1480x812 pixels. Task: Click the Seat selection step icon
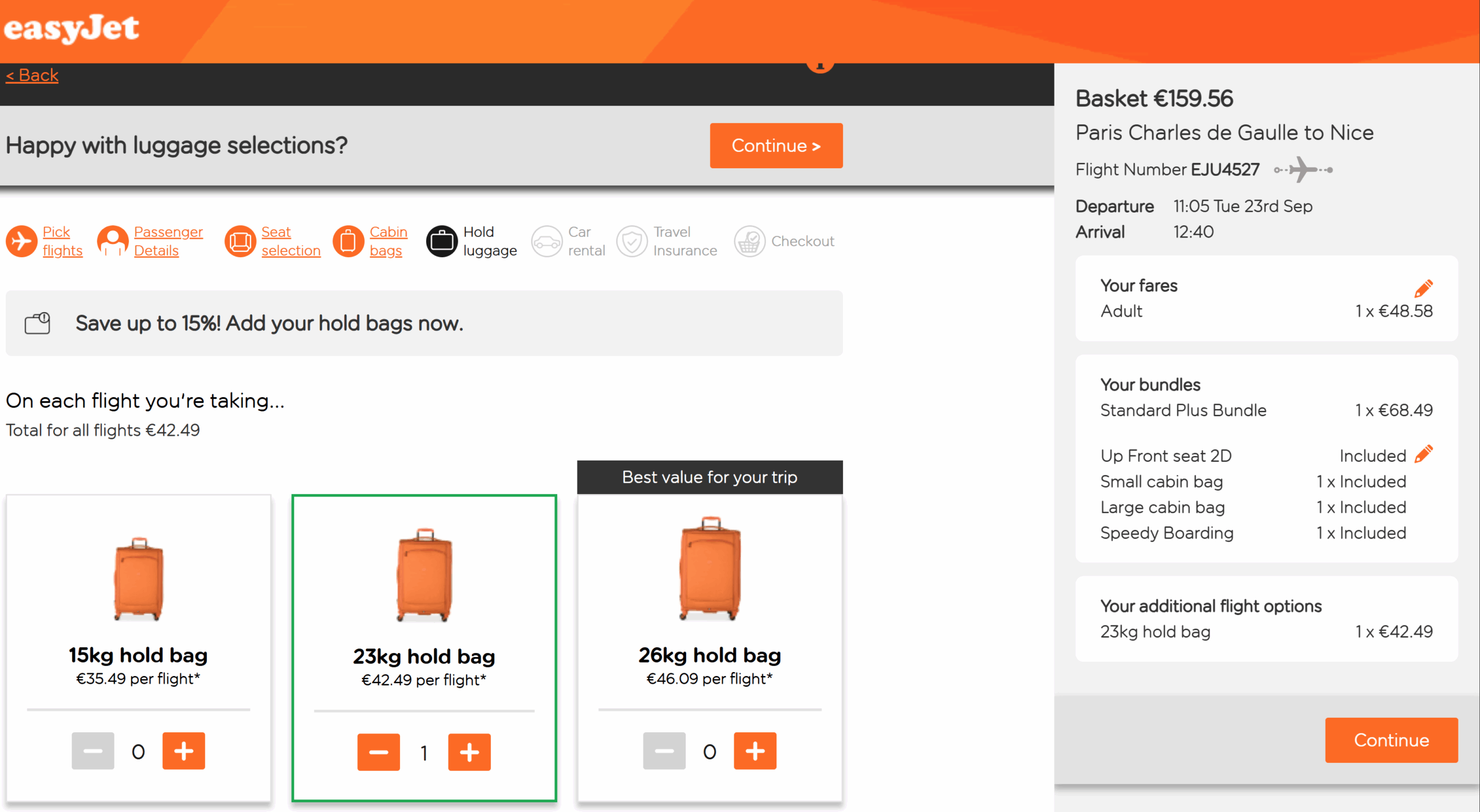click(240, 241)
